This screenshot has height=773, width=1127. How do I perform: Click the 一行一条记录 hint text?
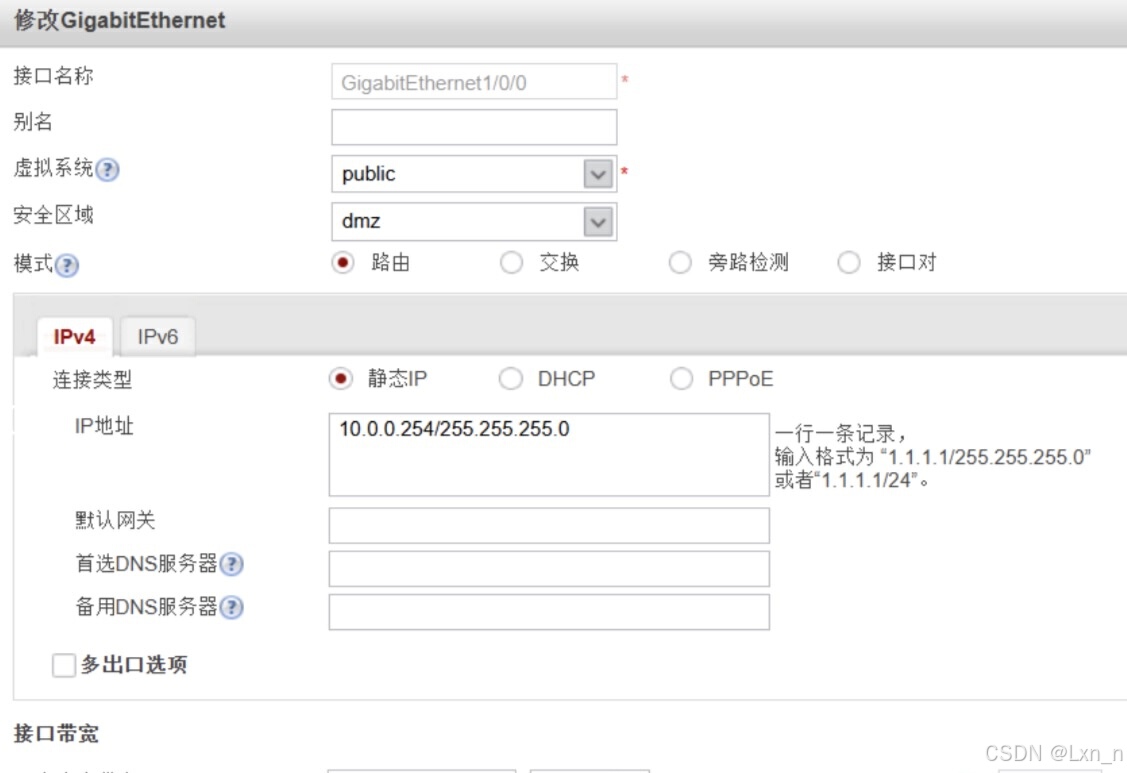pyautogui.click(x=840, y=434)
